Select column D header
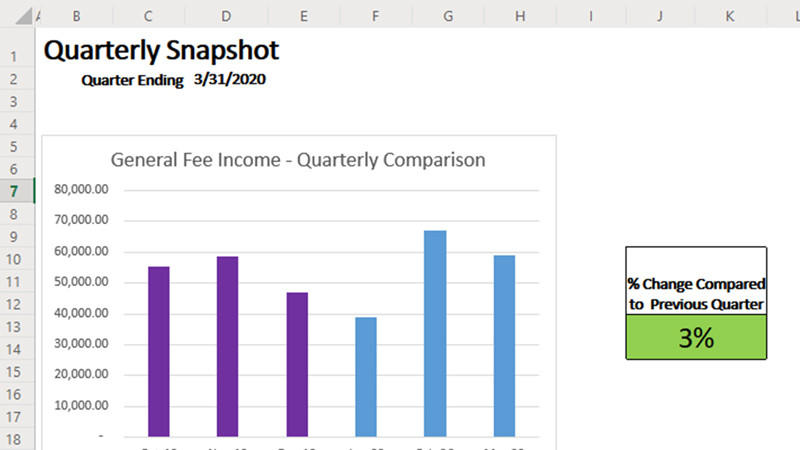Viewport: 800px width, 450px height. pos(226,16)
